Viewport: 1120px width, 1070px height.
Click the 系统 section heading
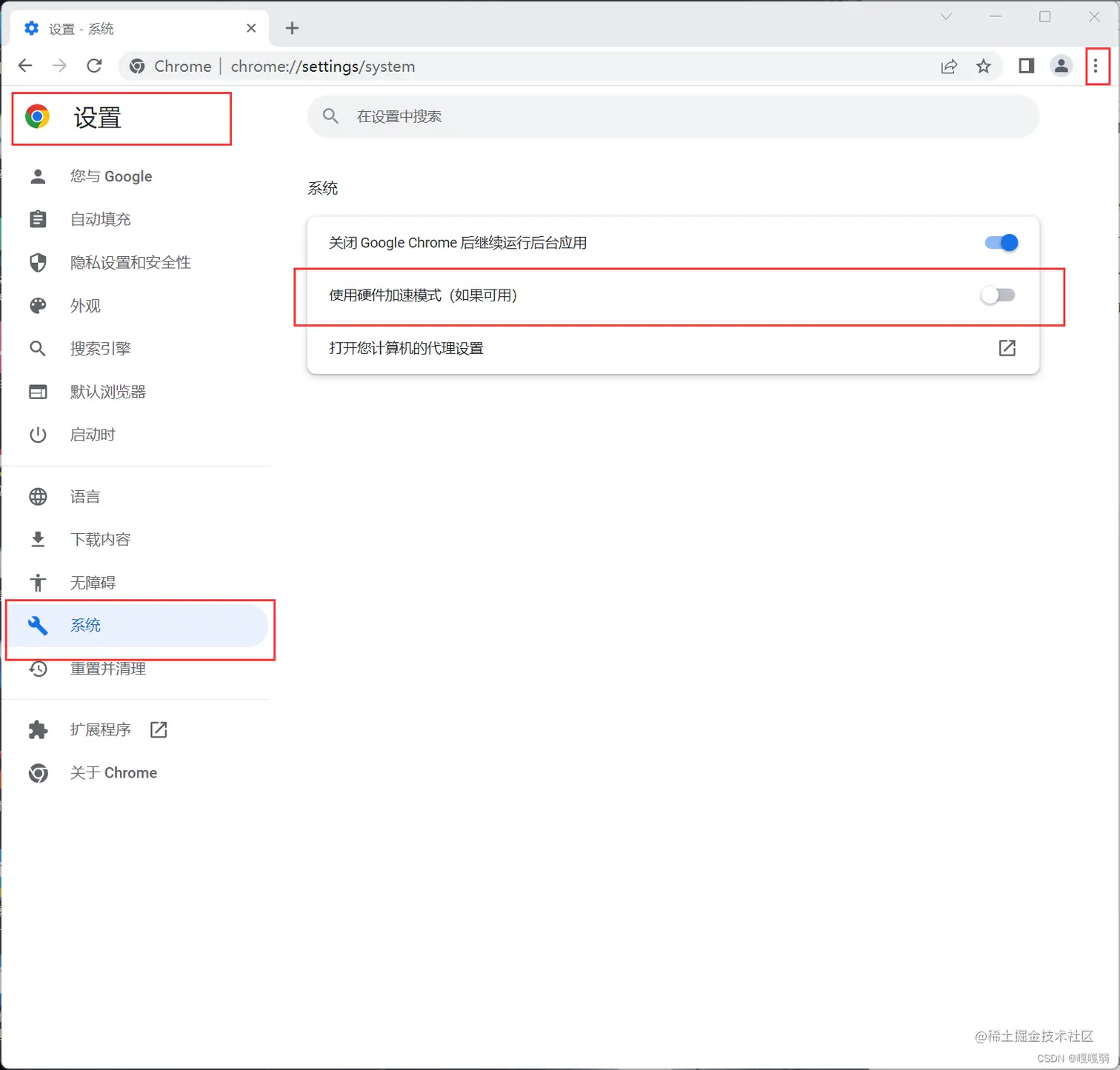click(323, 188)
